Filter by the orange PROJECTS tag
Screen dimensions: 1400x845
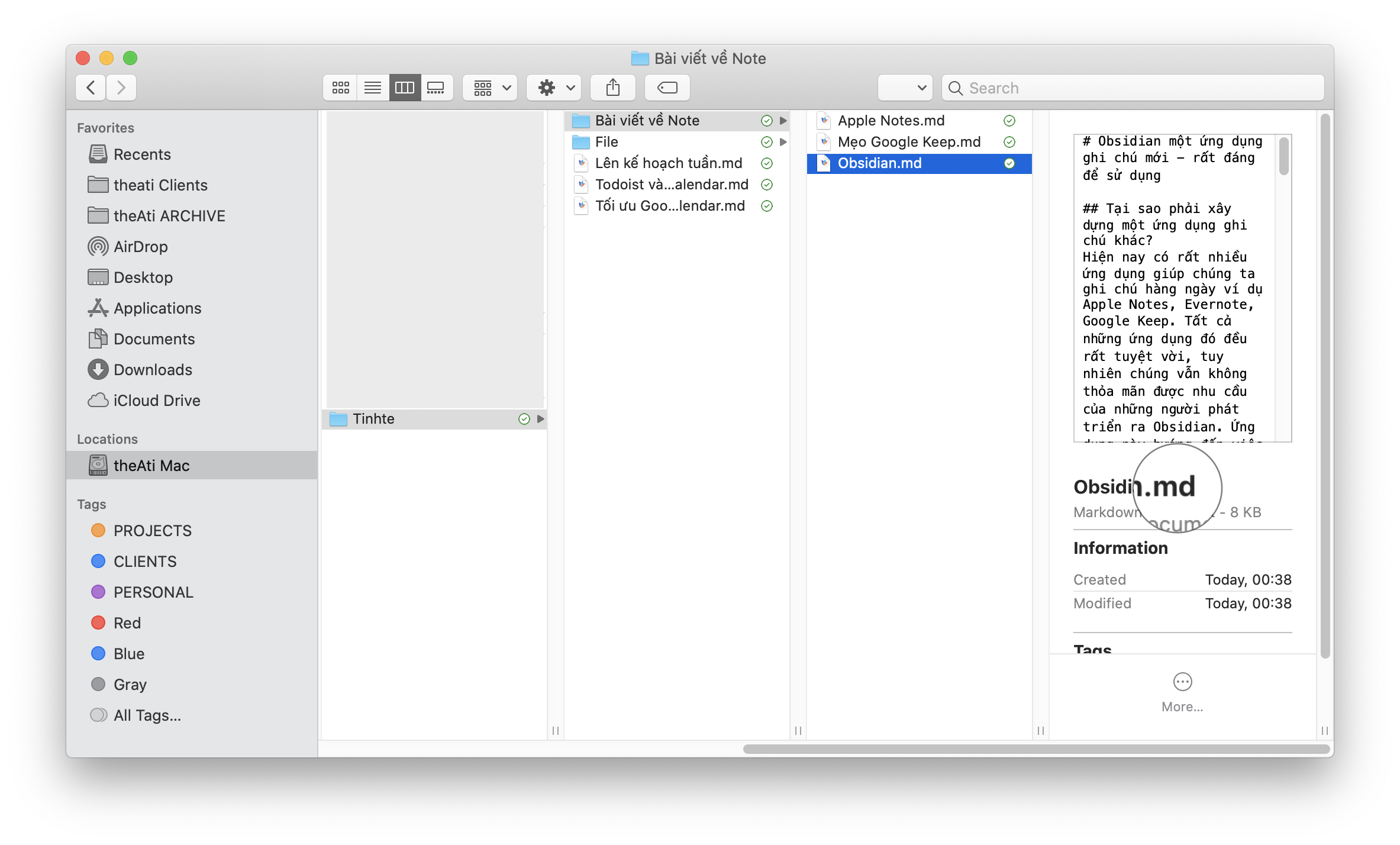pos(152,531)
